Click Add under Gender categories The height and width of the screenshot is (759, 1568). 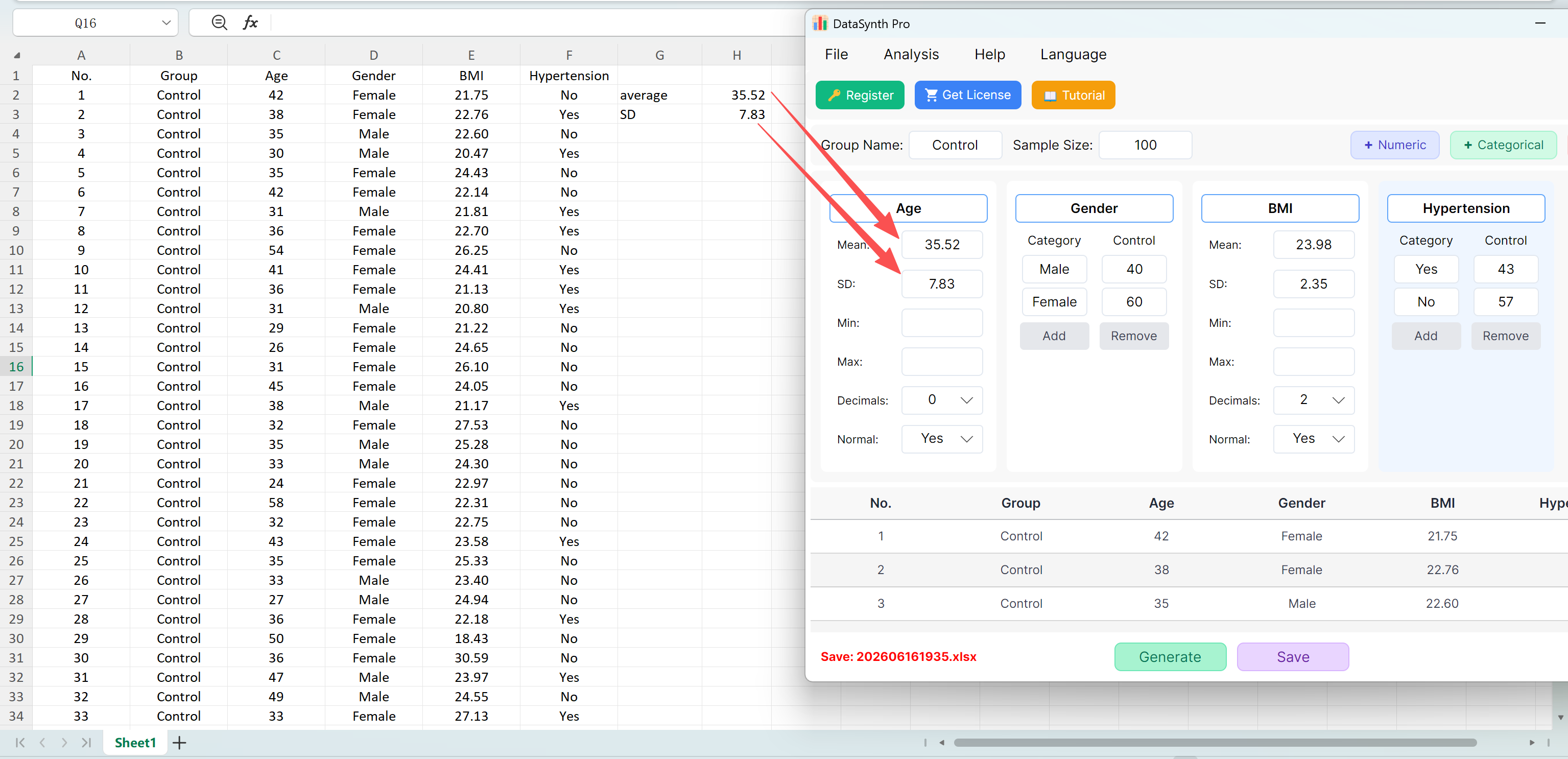click(x=1054, y=336)
